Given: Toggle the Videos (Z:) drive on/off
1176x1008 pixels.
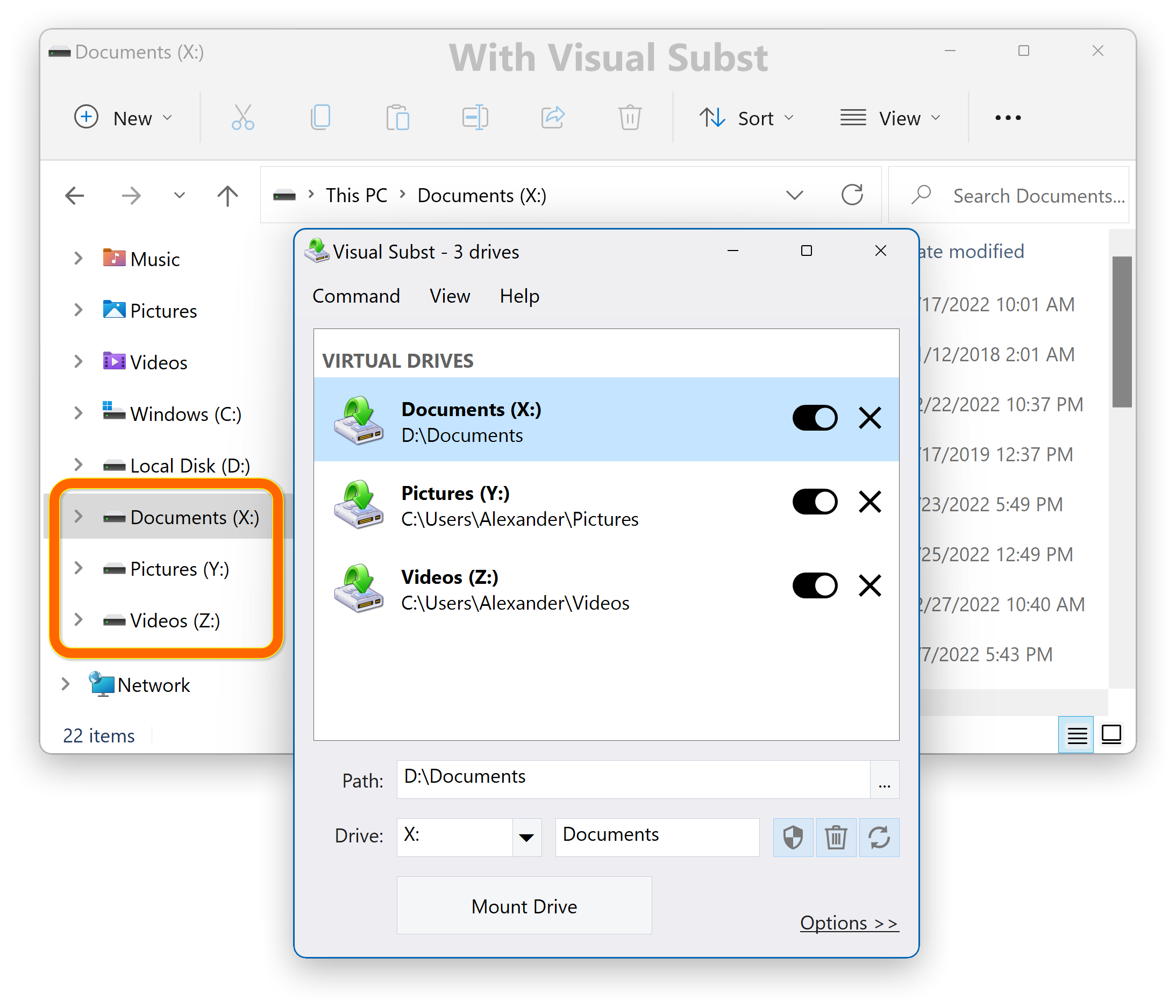Looking at the screenshot, I should click(x=815, y=587).
